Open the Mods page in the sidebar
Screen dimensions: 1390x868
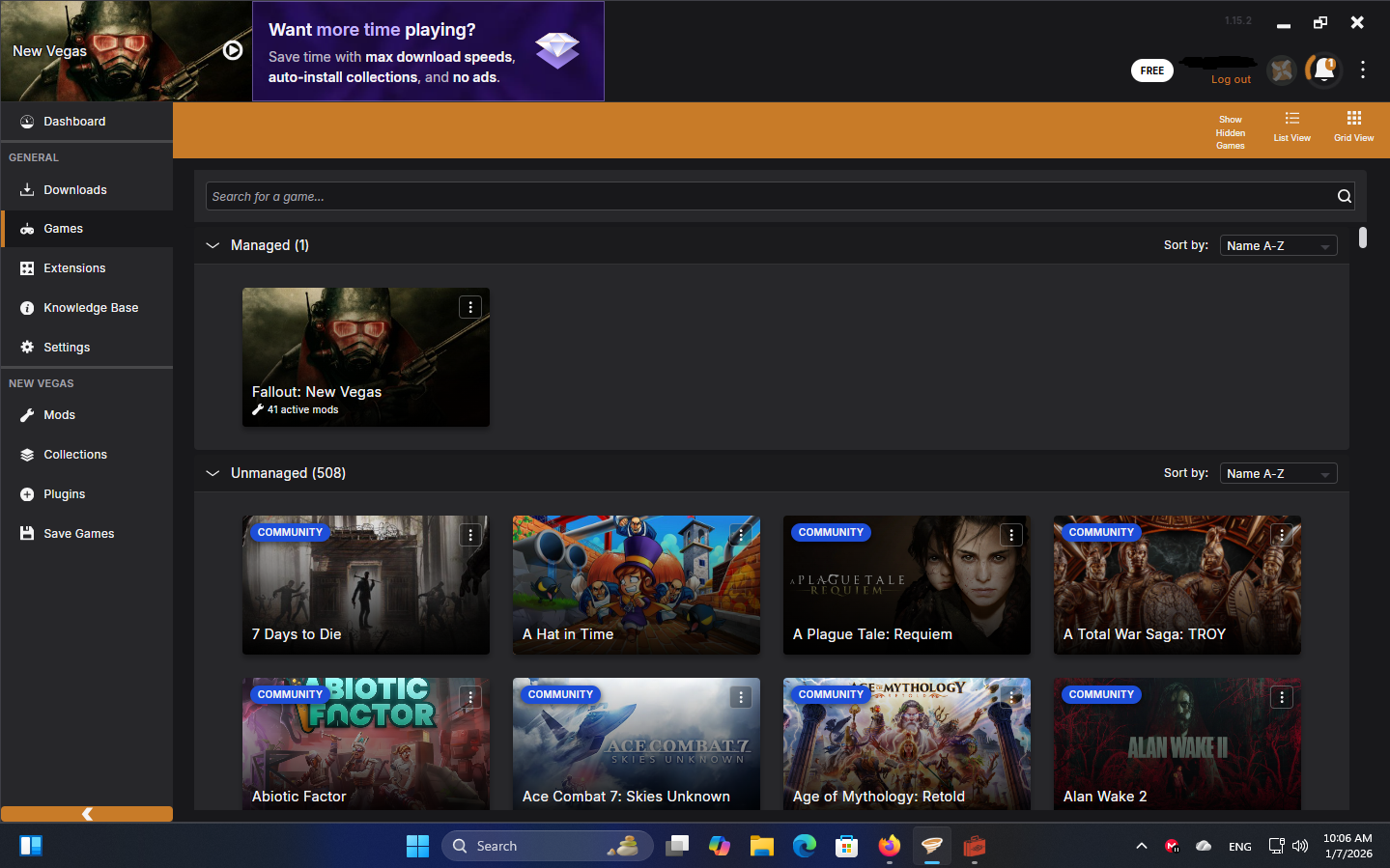coord(59,415)
